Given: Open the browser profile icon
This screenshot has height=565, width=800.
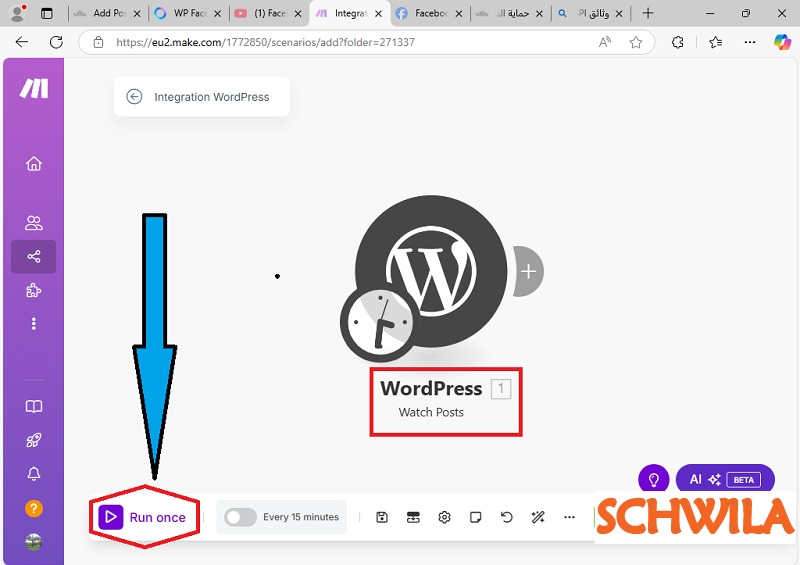Looking at the screenshot, I should pyautogui.click(x=18, y=13).
